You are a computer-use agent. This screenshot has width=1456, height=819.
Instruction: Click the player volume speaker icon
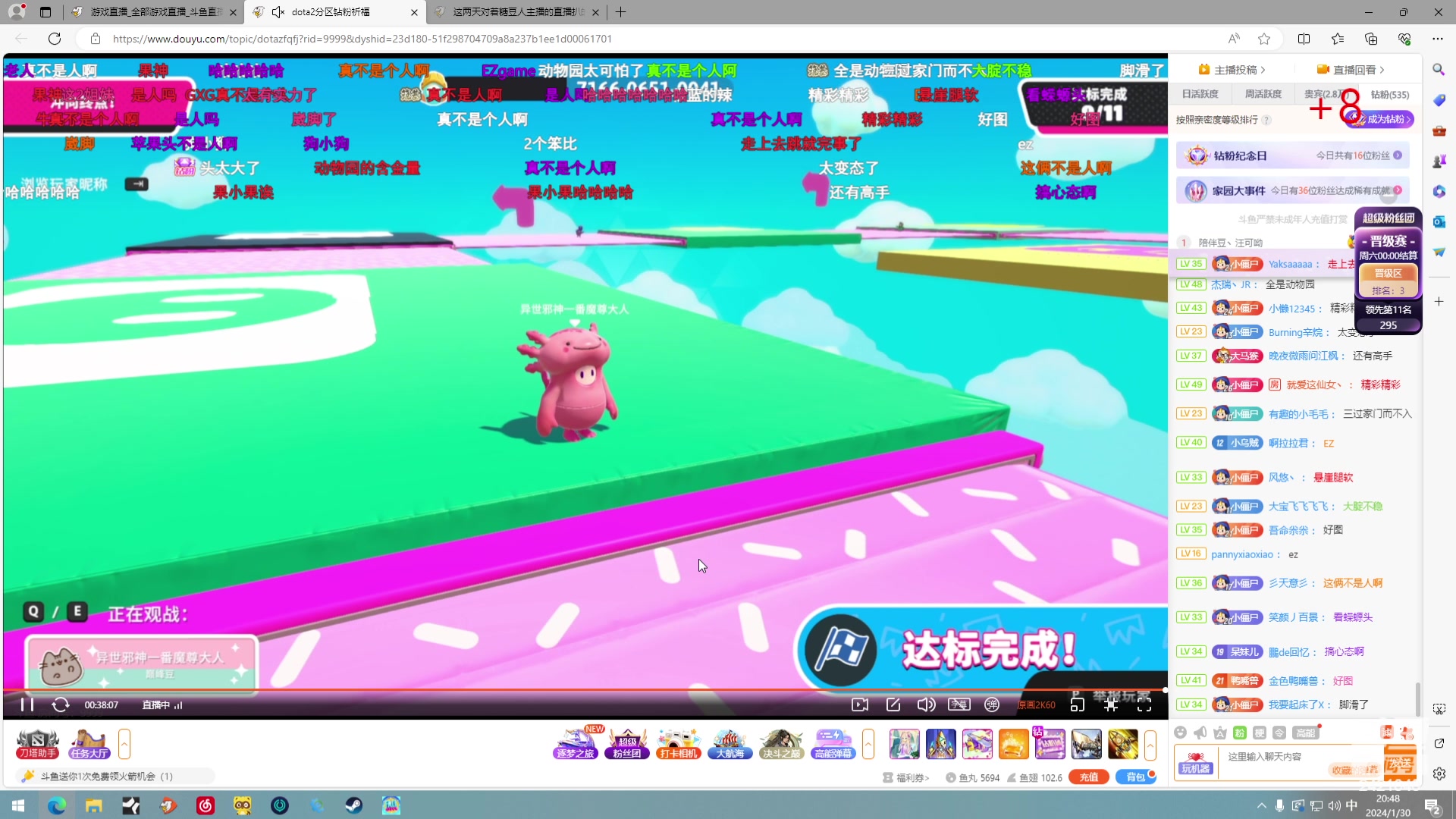[925, 704]
